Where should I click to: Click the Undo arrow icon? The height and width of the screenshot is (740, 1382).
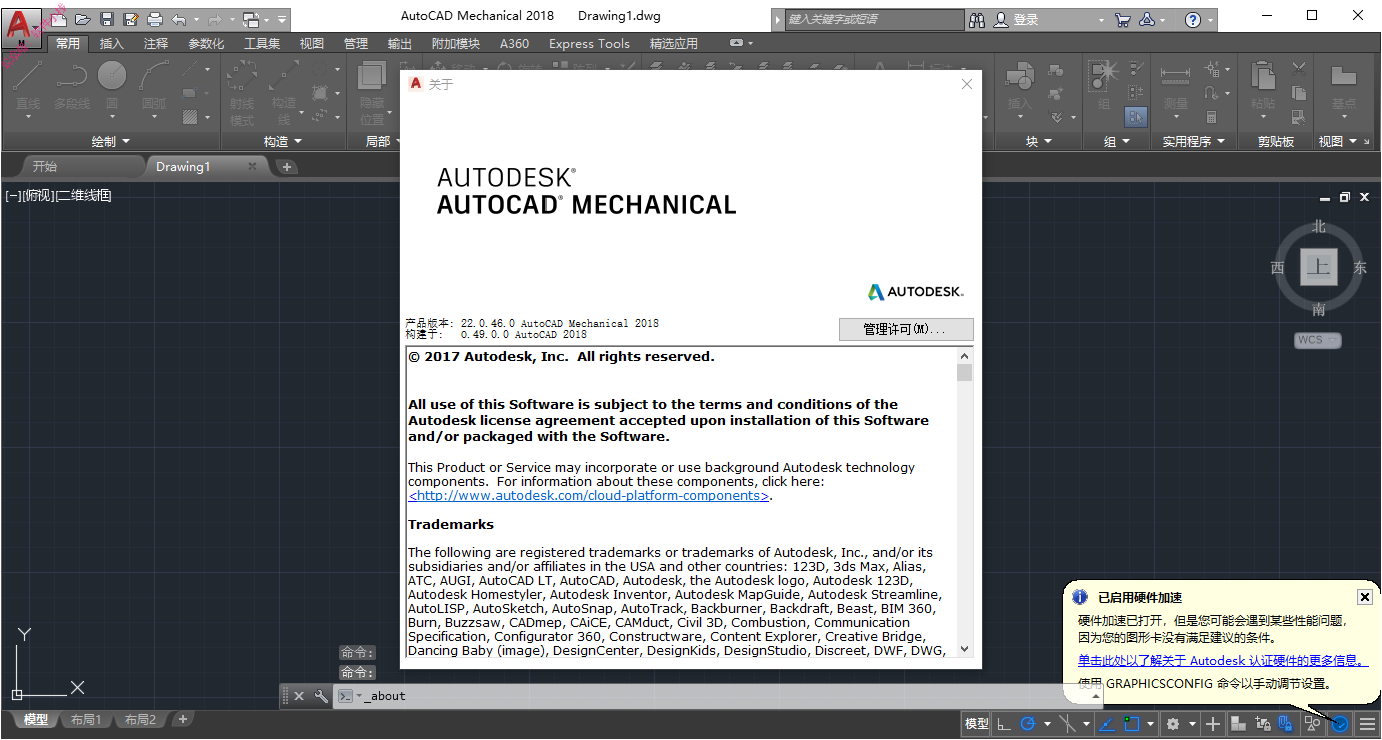coord(179,19)
